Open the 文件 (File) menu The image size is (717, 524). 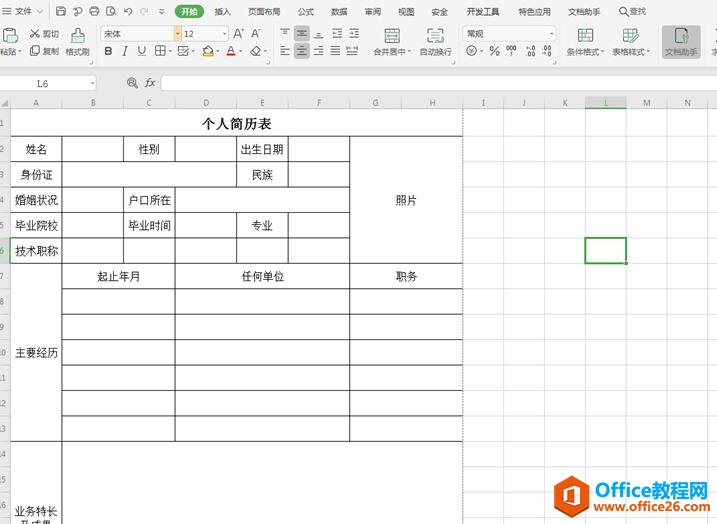tap(23, 11)
